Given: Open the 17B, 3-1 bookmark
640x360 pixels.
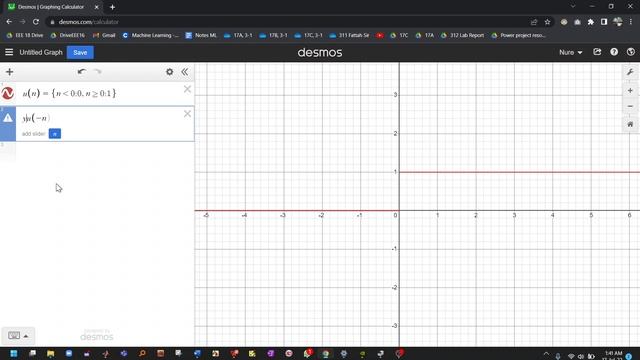Looking at the screenshot, I should pos(273,36).
